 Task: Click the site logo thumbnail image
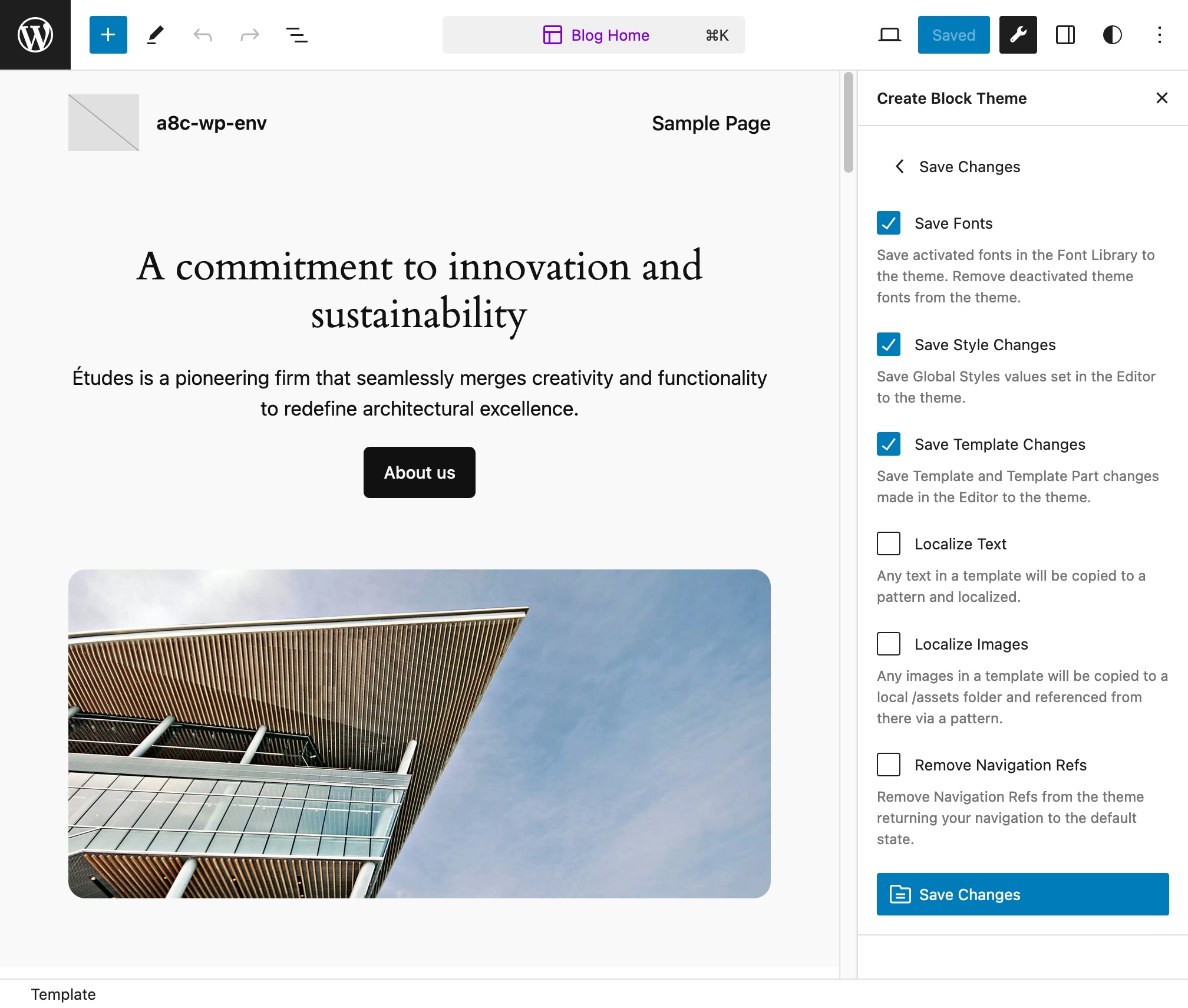pos(102,122)
